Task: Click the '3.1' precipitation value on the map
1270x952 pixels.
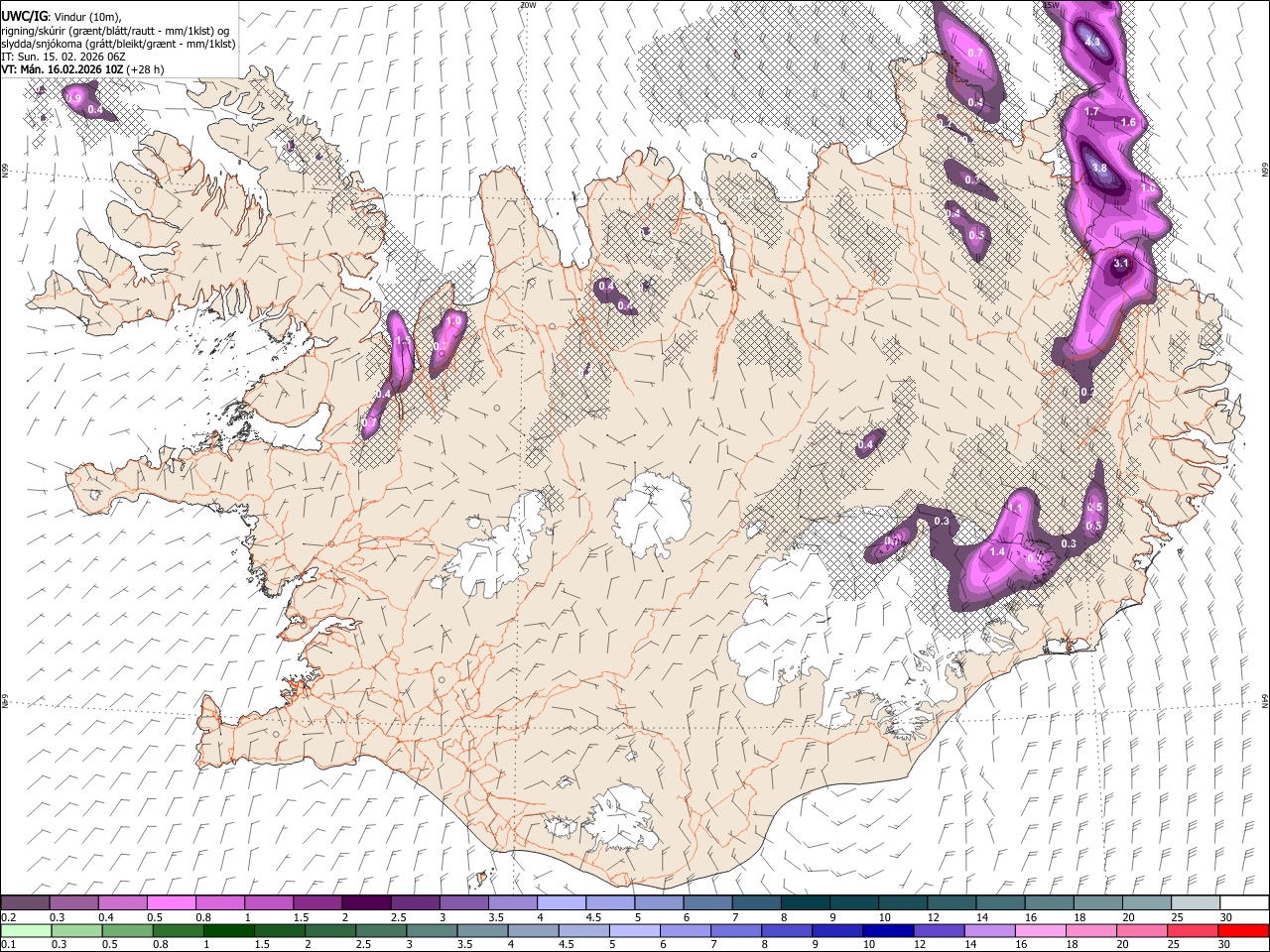Action: [1122, 264]
